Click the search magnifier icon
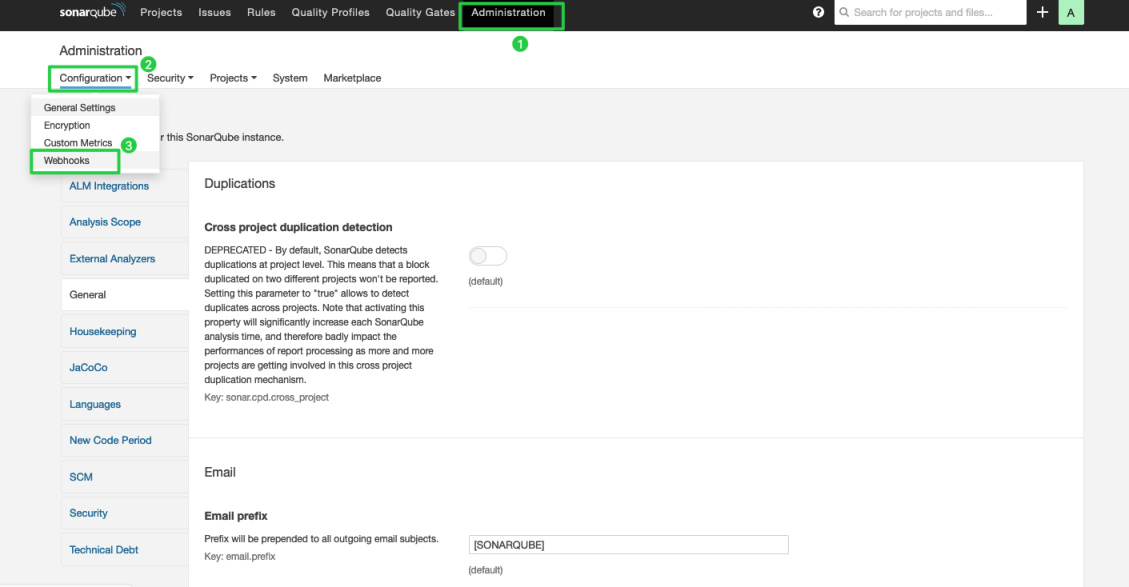Viewport: 1129px width, 587px height. coord(845,12)
